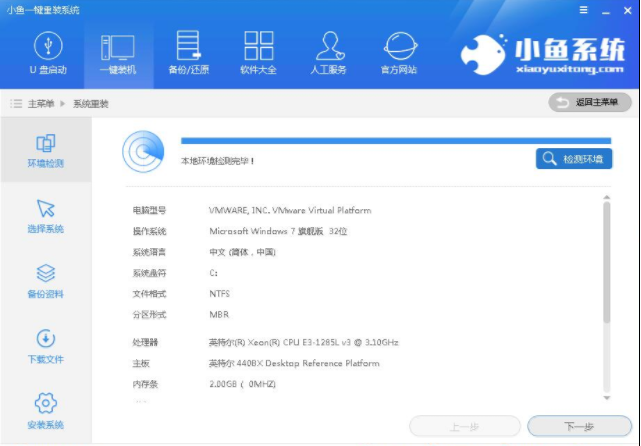
Task: Select the 备份资料 layers icon
Action: [x=45, y=273]
